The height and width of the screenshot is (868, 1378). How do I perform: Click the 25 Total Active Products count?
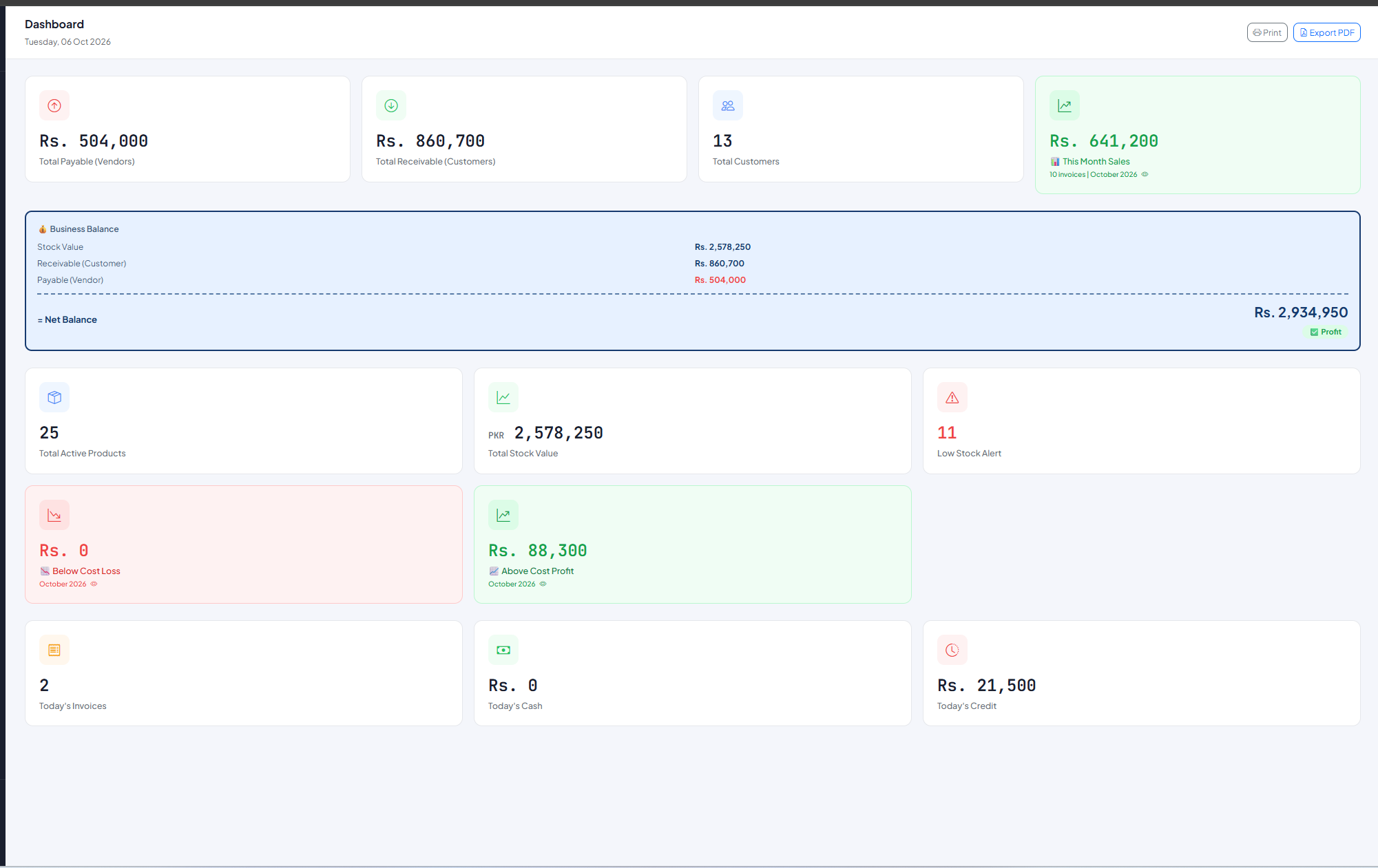coord(49,433)
